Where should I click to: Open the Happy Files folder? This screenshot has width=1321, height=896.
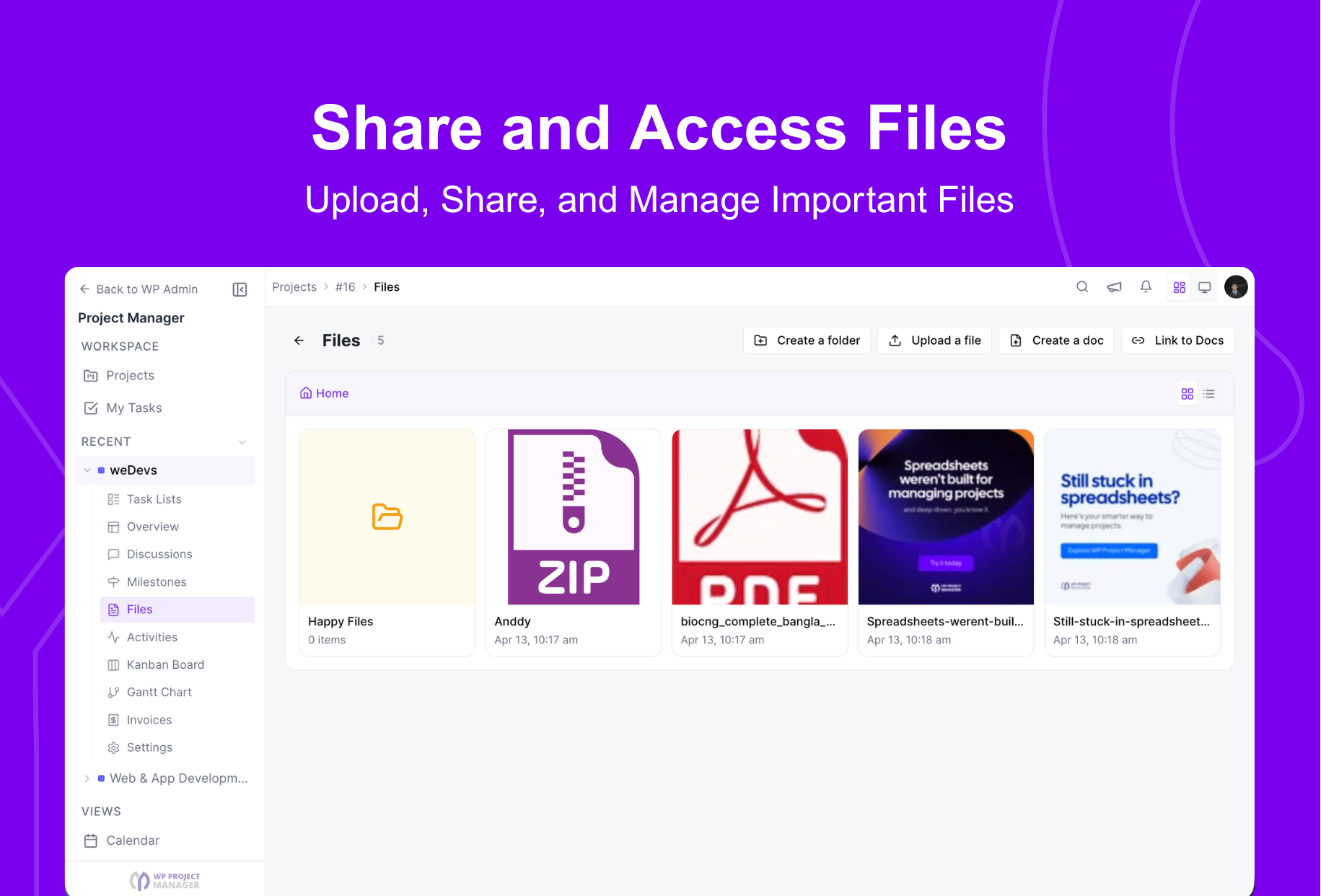tap(387, 517)
